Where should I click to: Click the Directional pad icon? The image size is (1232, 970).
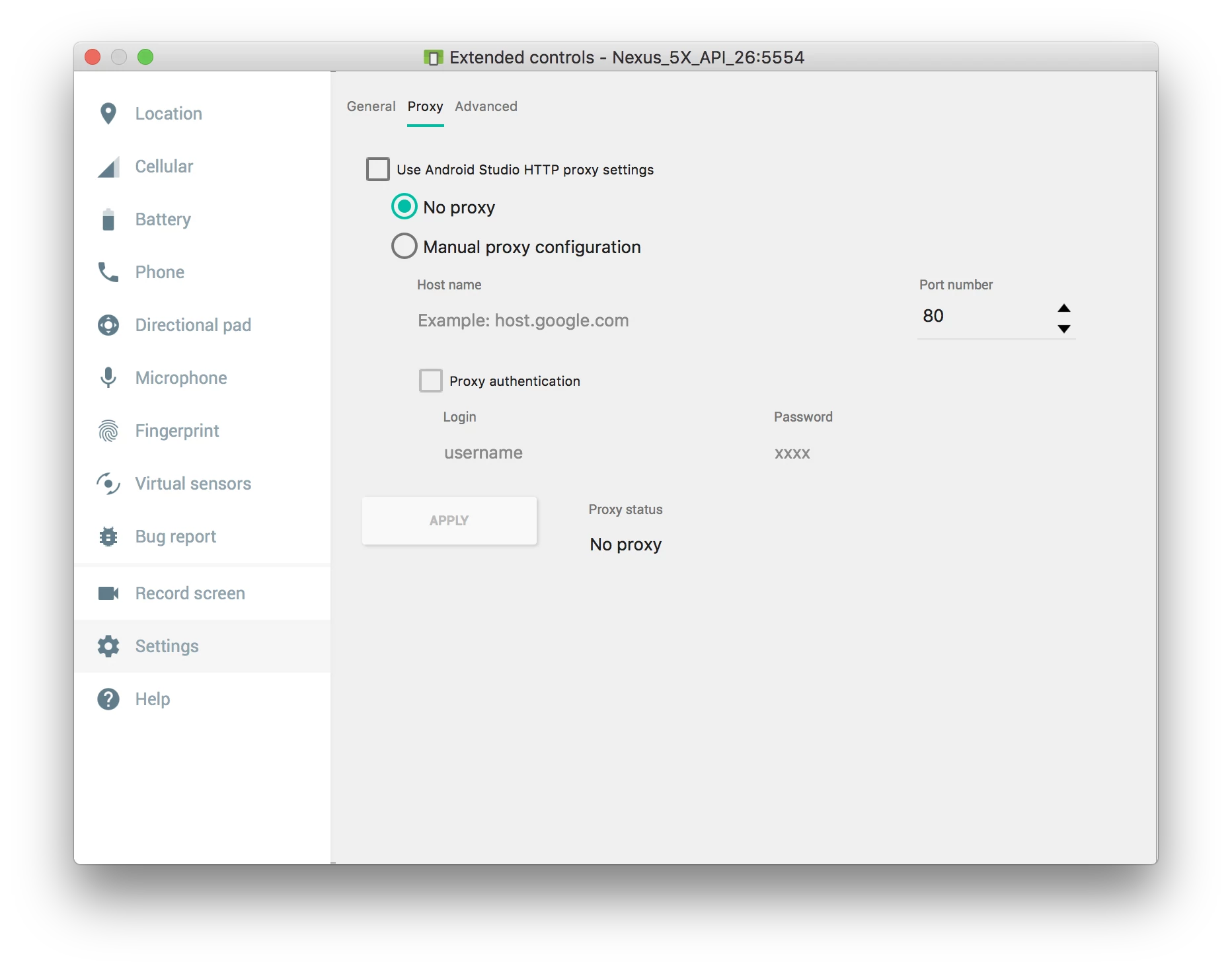coord(108,325)
